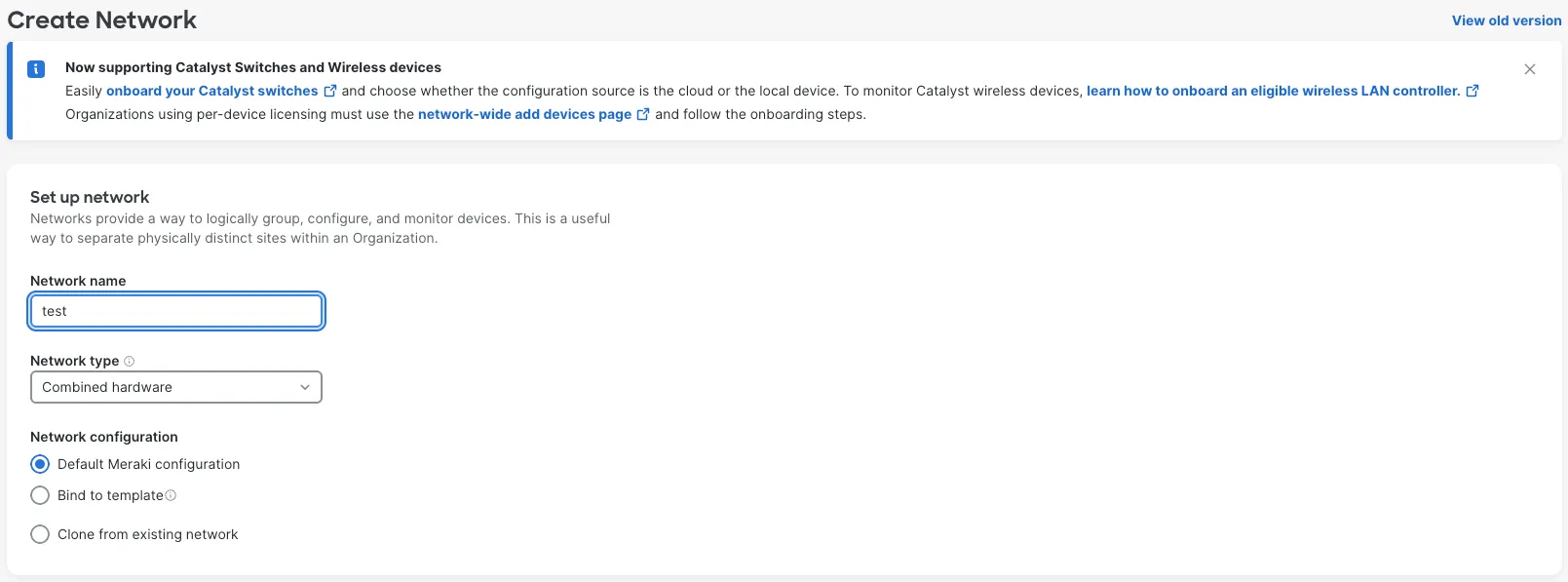Click the chevron arrow in Combined hardware box

tap(305, 387)
